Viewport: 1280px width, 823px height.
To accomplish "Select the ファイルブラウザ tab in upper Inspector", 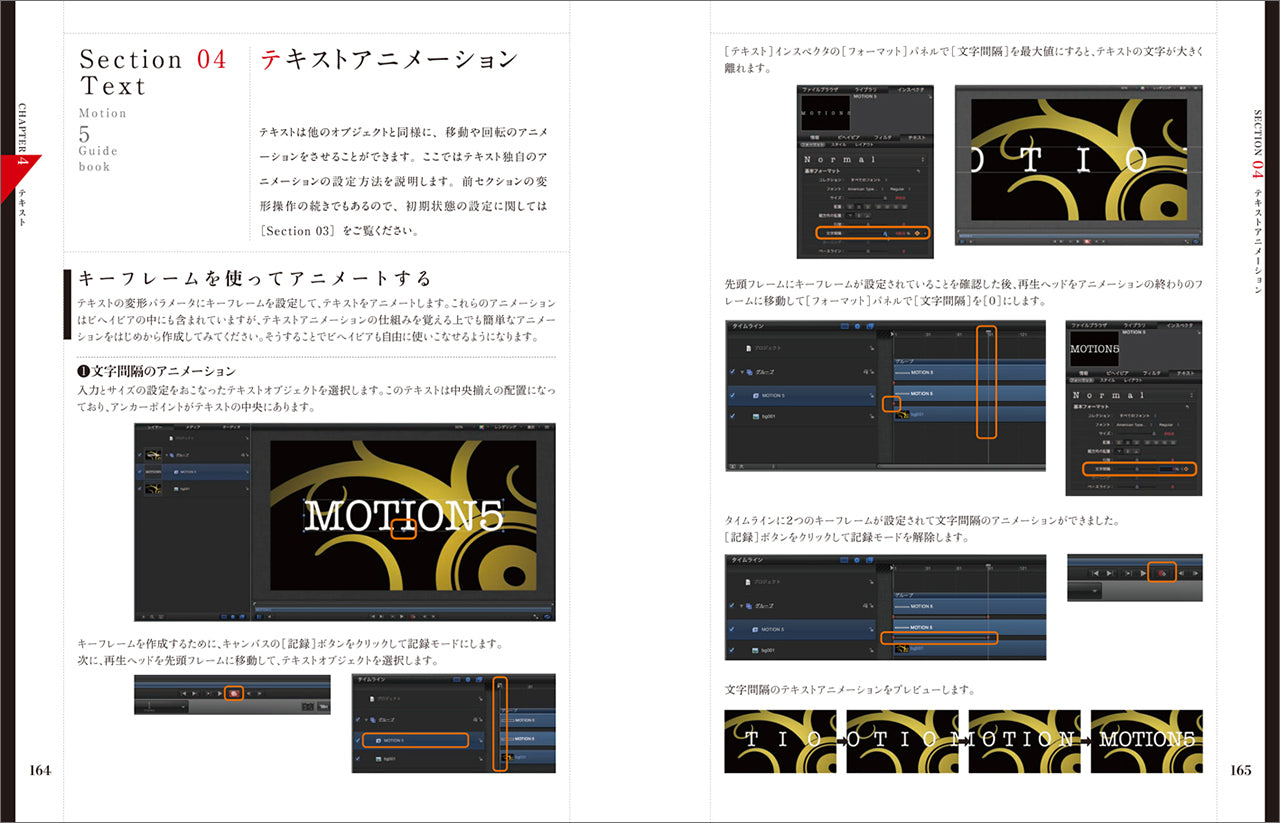I will pyautogui.click(x=820, y=90).
